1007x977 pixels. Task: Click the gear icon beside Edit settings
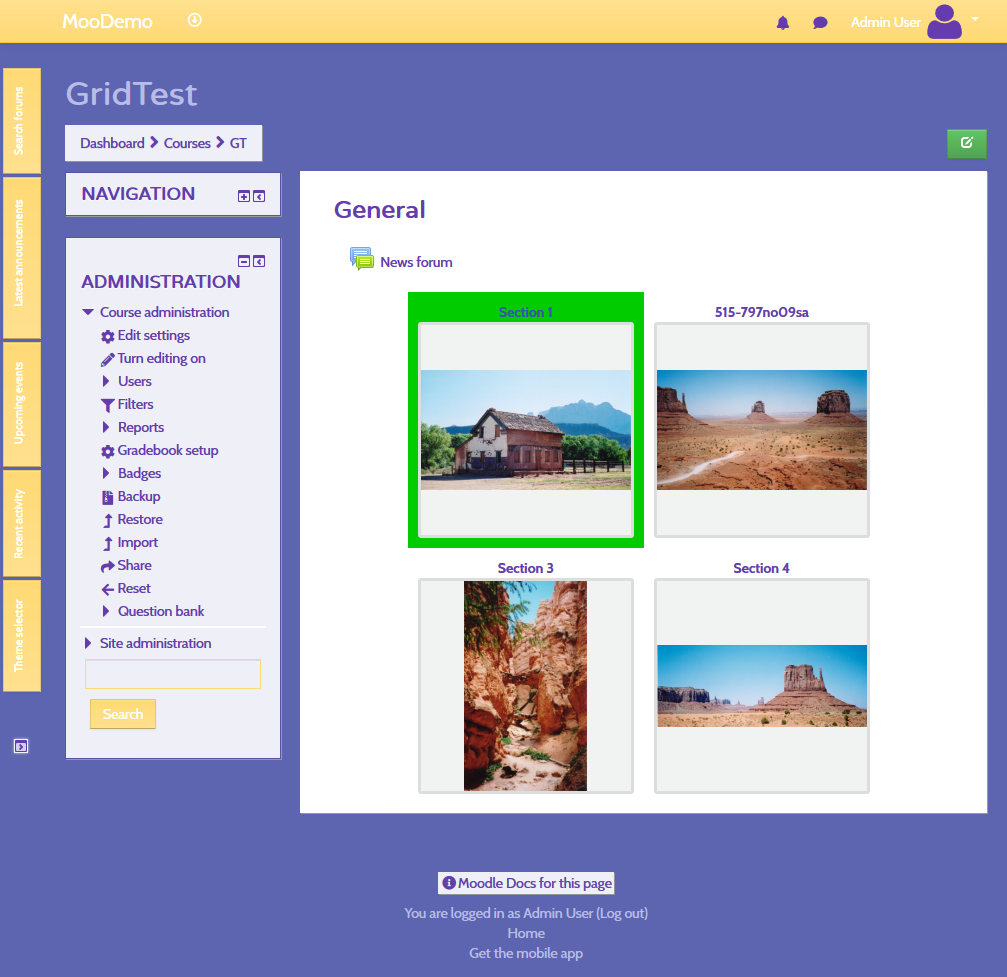coord(108,336)
